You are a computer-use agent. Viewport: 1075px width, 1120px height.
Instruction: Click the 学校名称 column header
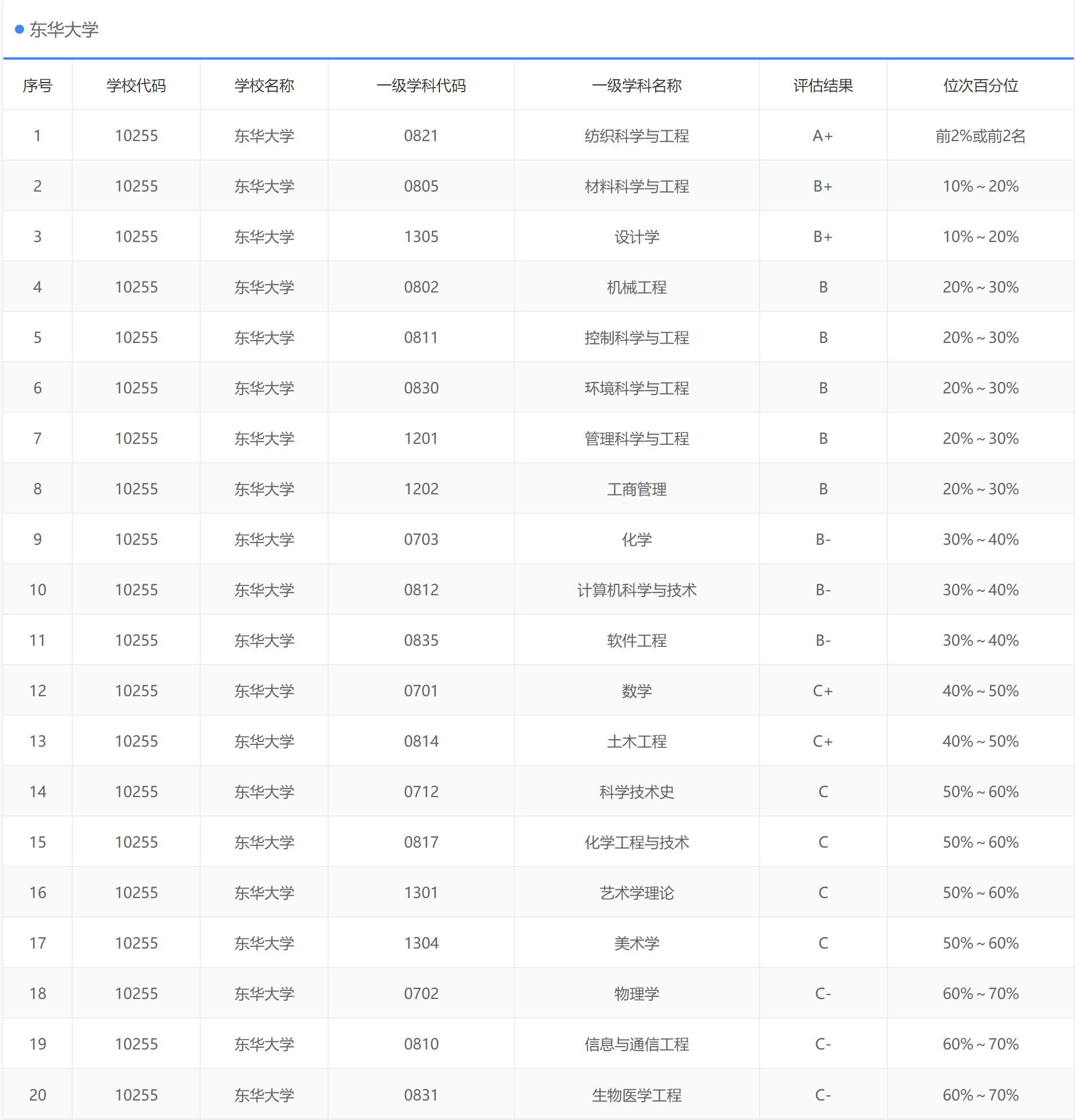pos(264,85)
